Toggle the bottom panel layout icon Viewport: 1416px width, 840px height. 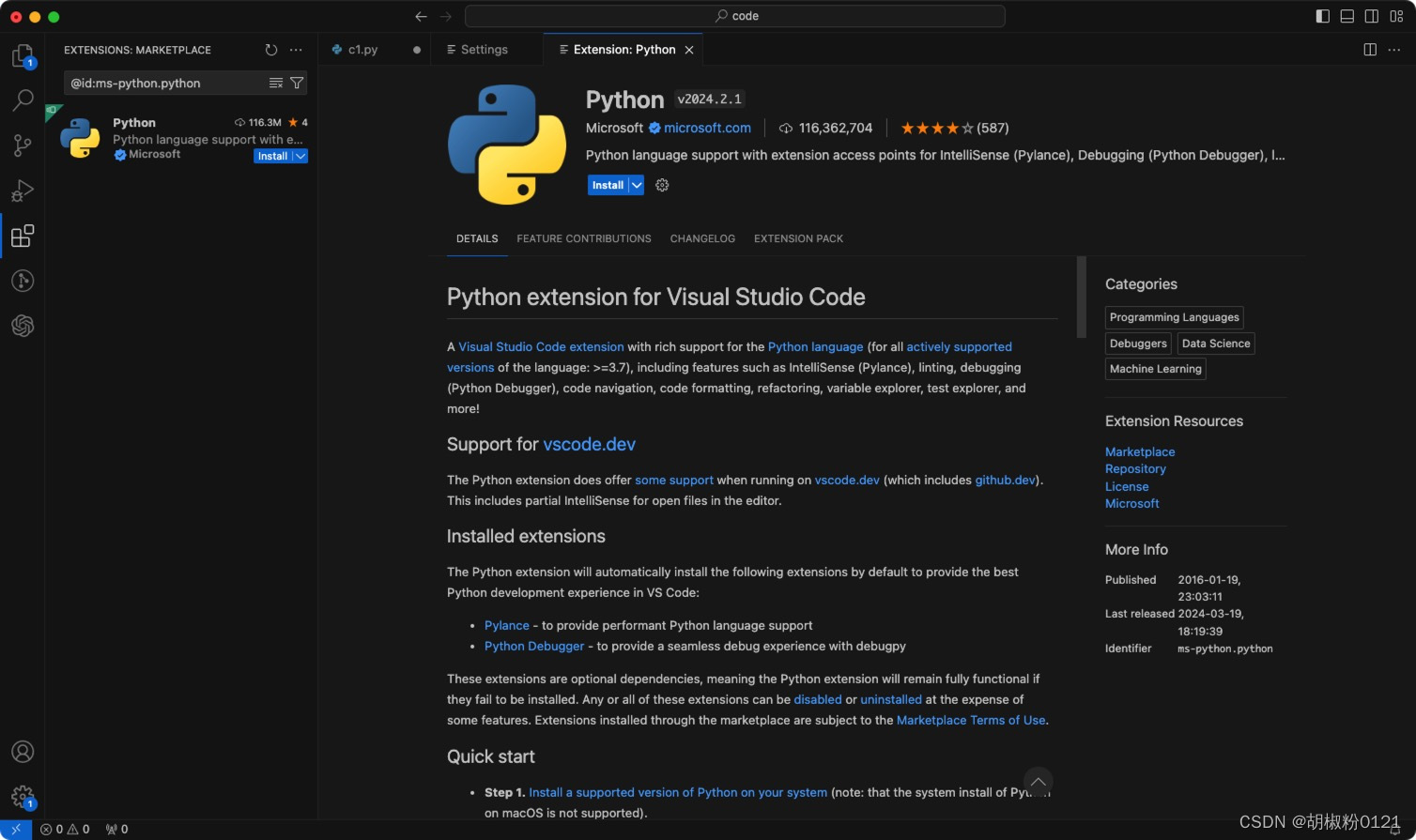tap(1347, 16)
